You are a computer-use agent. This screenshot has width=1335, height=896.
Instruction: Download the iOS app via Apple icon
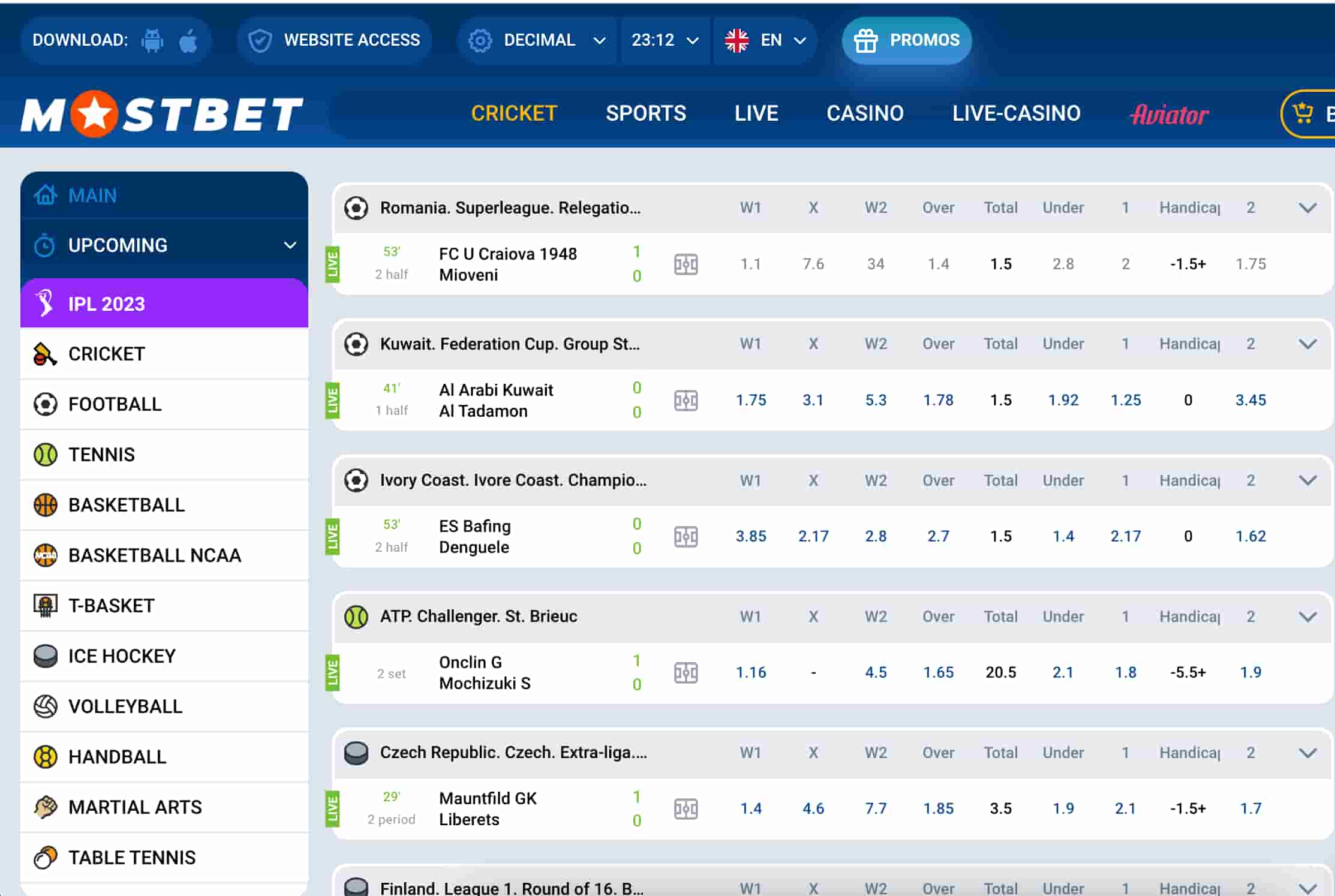pyautogui.click(x=188, y=40)
